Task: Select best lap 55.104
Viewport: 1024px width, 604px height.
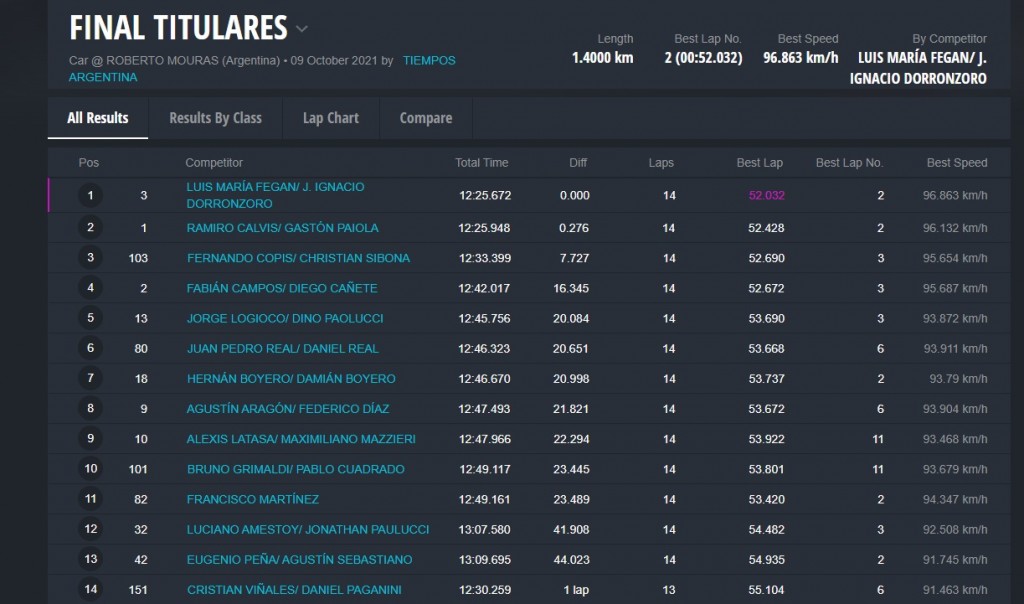Action: point(767,590)
